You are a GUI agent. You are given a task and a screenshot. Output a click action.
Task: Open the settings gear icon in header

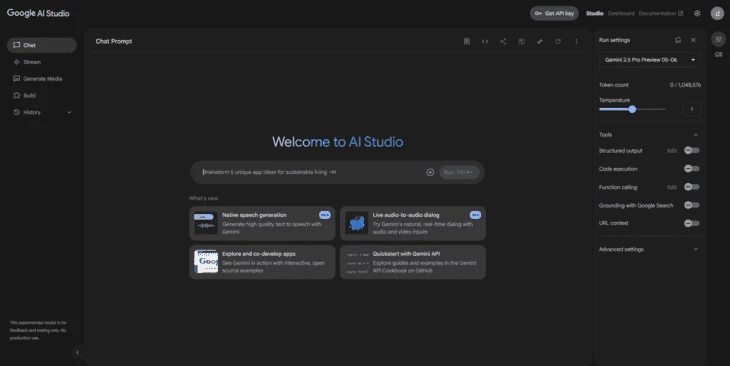(697, 14)
